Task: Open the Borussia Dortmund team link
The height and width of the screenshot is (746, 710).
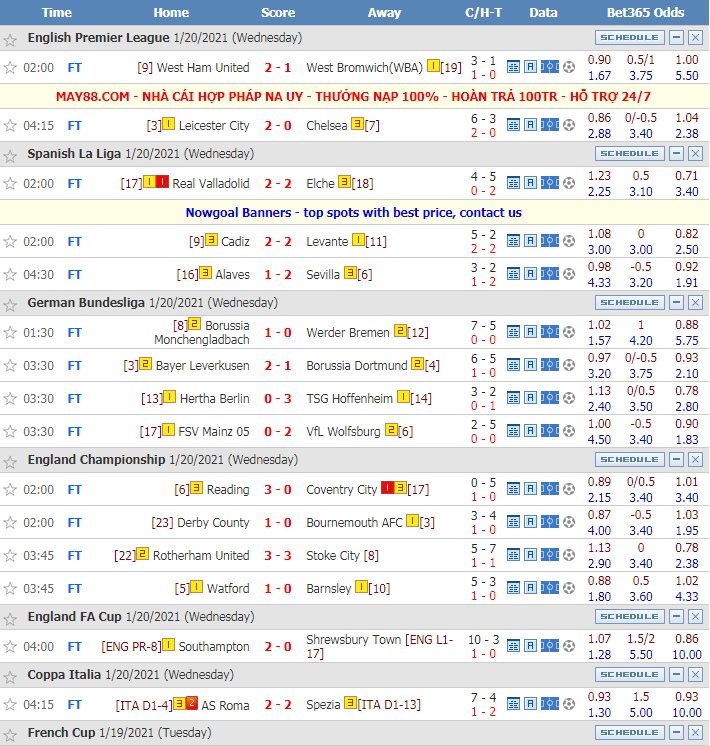Action: 357,365
